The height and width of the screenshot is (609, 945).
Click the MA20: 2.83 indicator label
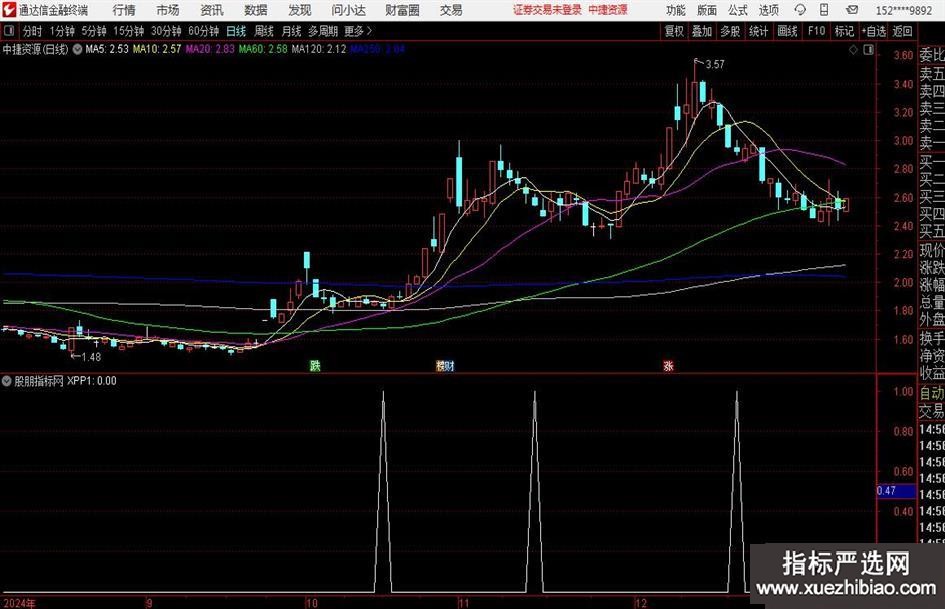coord(210,49)
